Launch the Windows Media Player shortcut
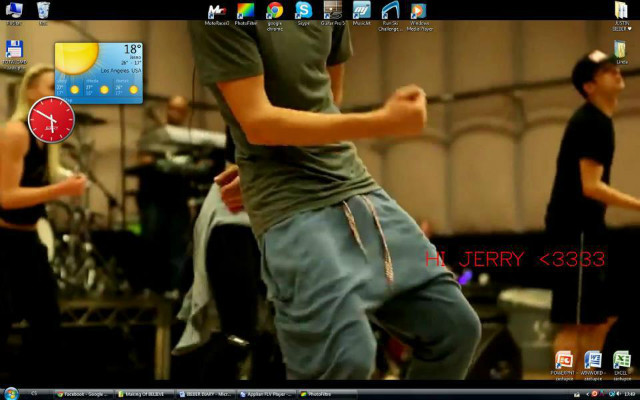The width and height of the screenshot is (640, 400). point(420,16)
